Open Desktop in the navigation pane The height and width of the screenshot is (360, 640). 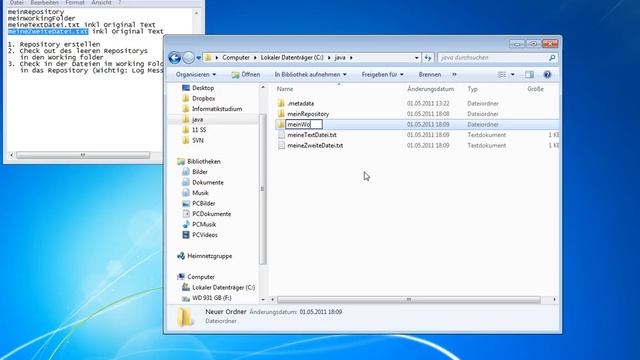(203, 88)
